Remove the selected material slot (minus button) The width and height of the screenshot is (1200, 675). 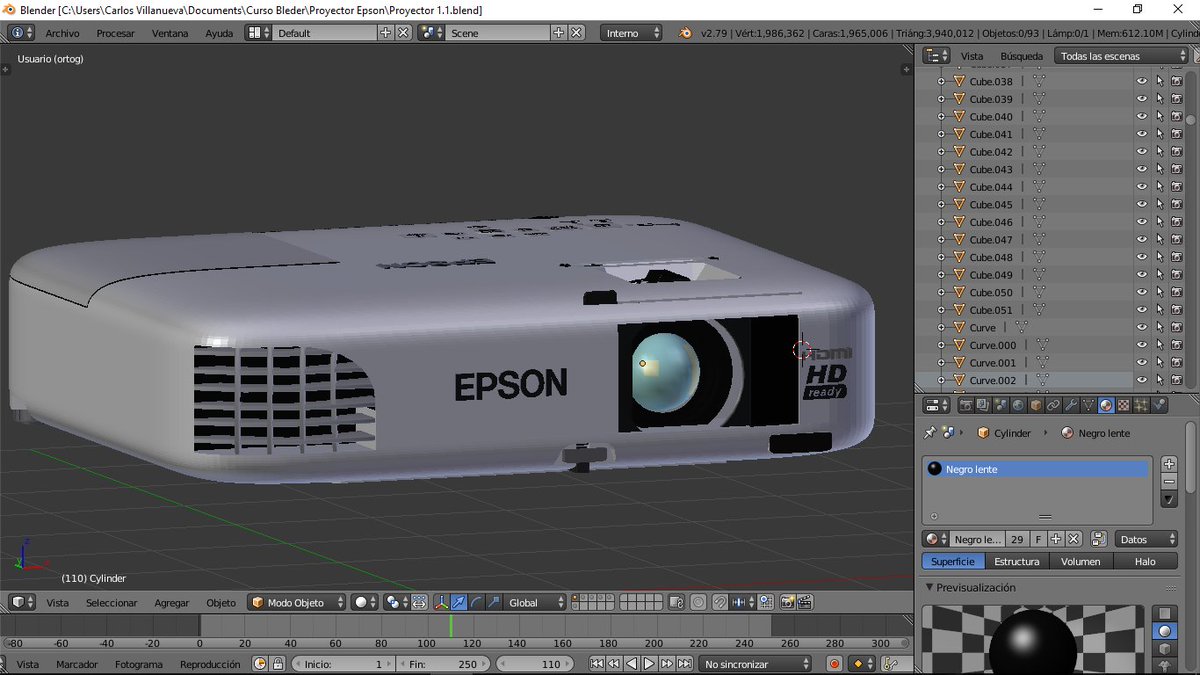pos(1169,481)
